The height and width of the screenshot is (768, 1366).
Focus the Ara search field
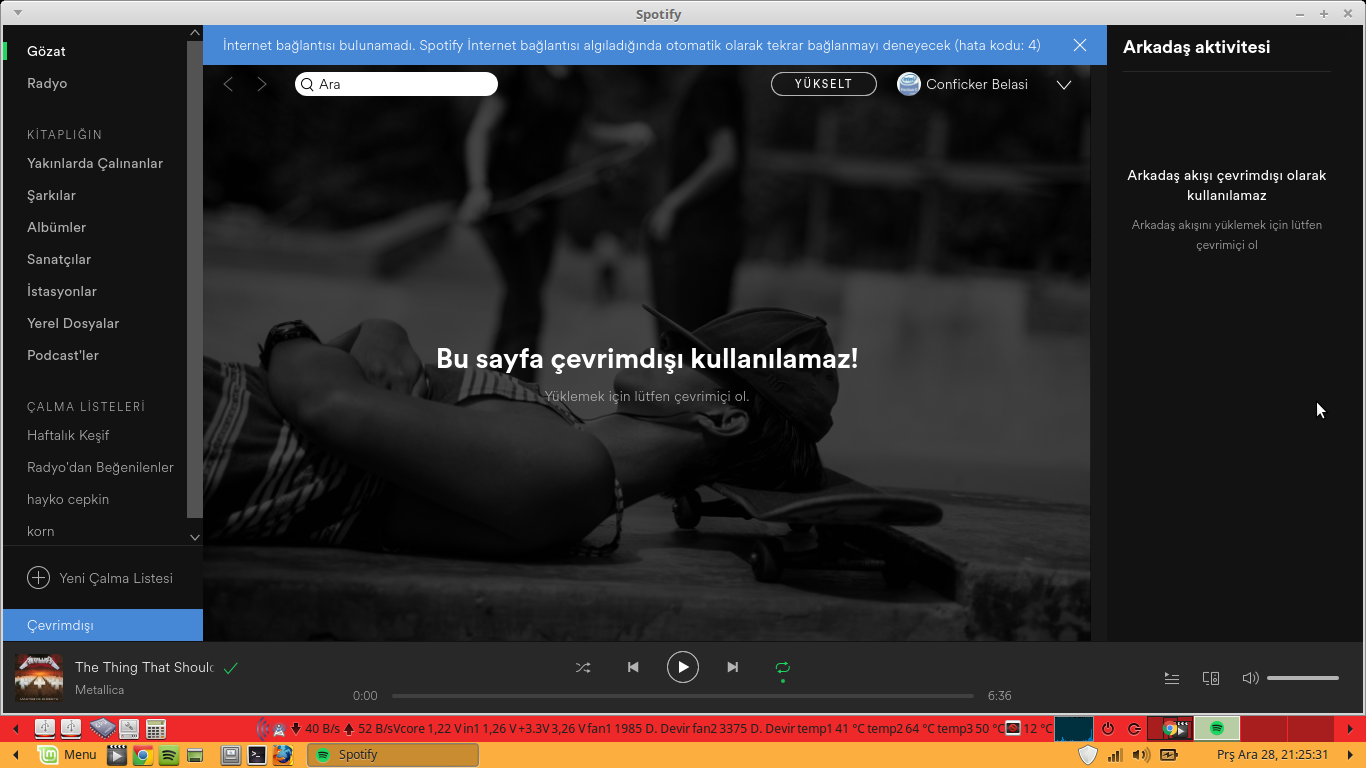[x=396, y=84]
